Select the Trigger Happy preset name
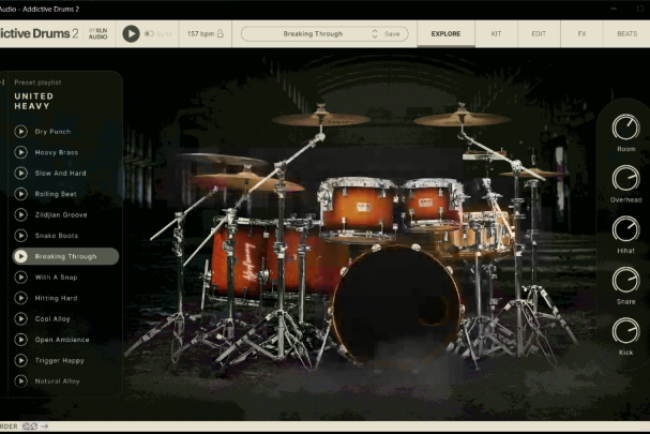The width and height of the screenshot is (650, 434). [x=59, y=360]
